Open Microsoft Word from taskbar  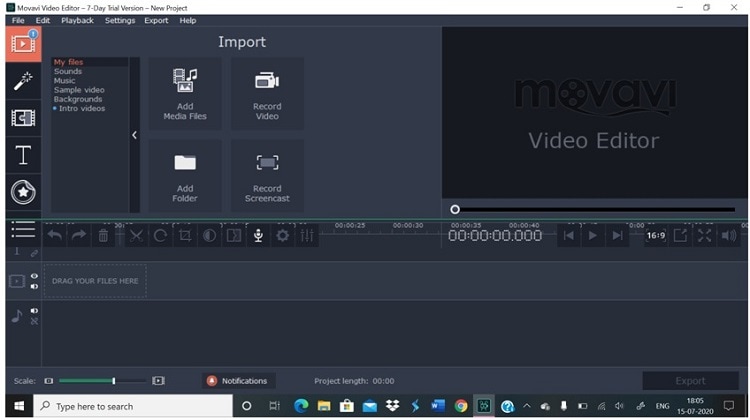pyautogui.click(x=438, y=406)
